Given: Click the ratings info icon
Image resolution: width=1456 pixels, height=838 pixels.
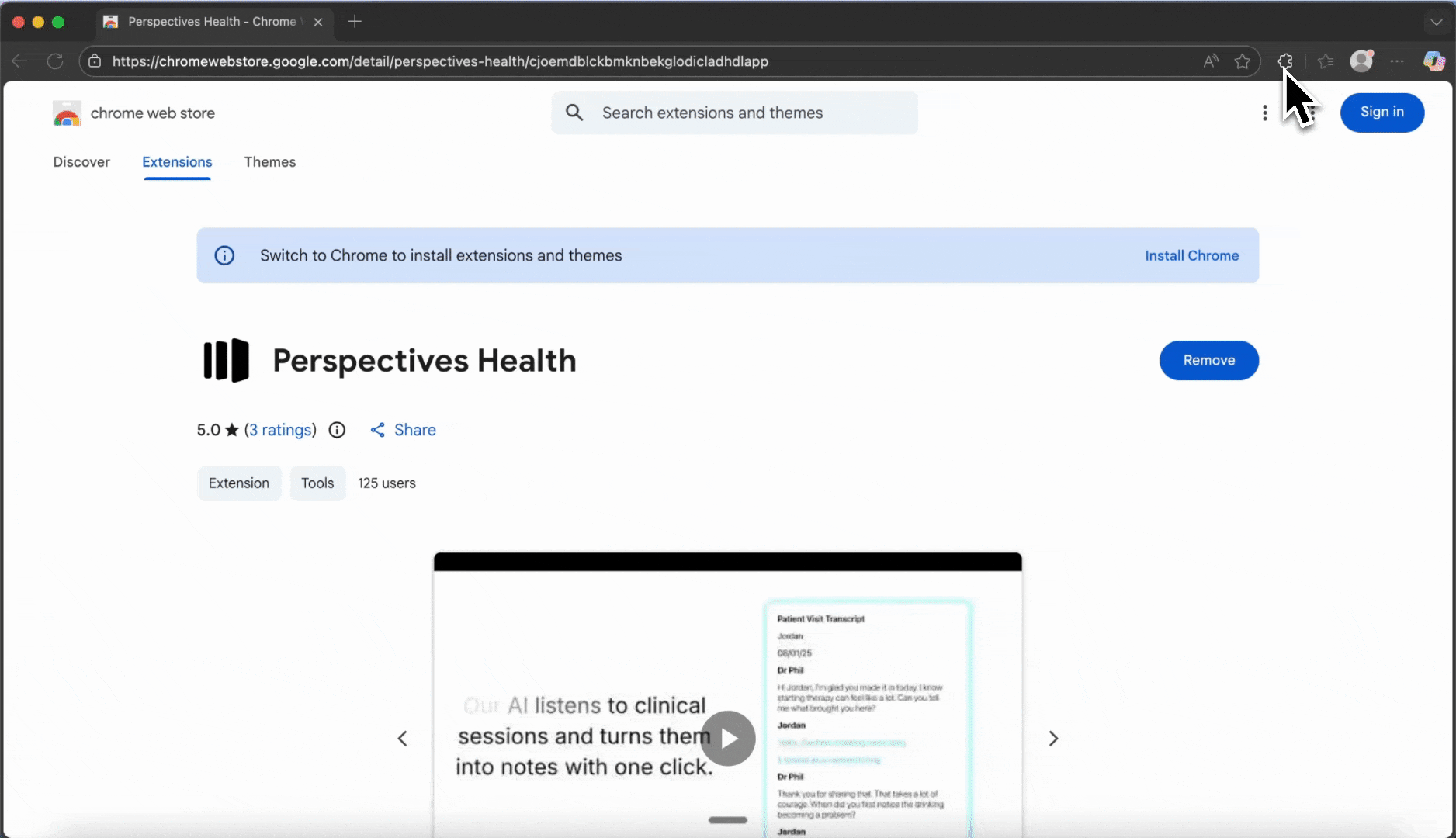Looking at the screenshot, I should tap(337, 430).
